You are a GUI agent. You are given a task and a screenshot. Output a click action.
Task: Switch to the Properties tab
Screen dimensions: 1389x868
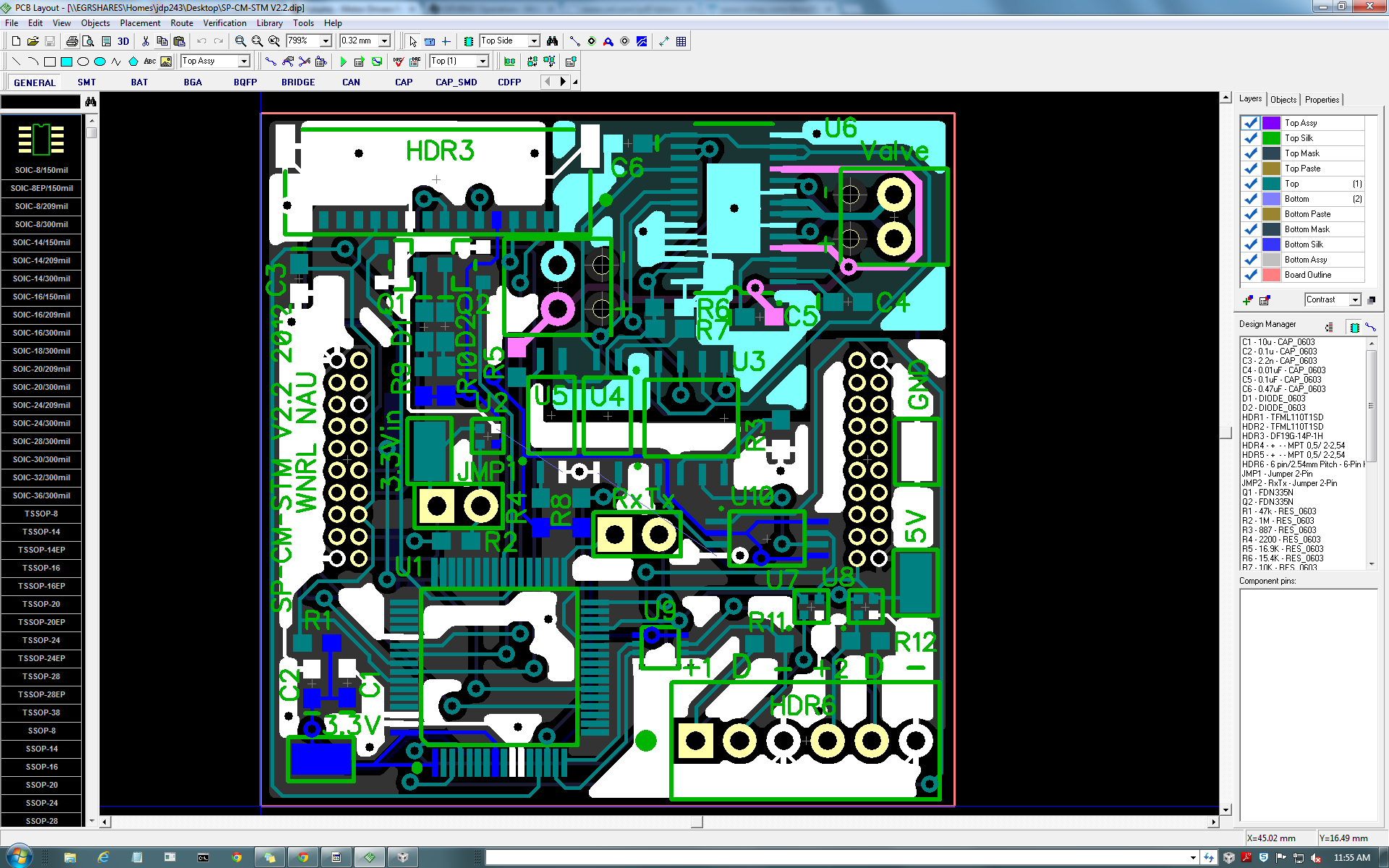coord(1322,100)
